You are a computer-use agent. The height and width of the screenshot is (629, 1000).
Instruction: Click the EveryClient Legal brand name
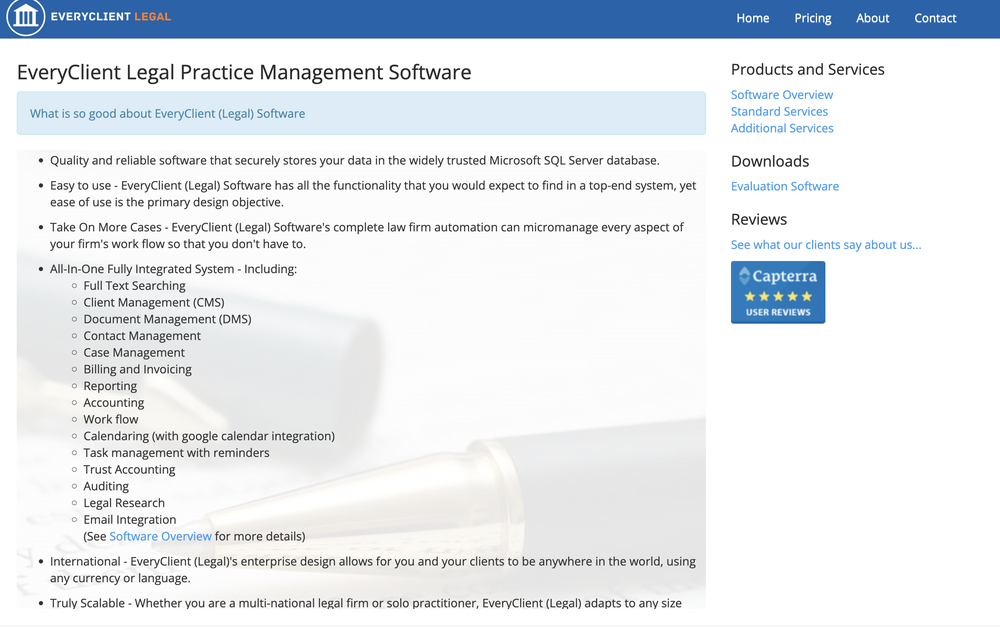(110, 17)
